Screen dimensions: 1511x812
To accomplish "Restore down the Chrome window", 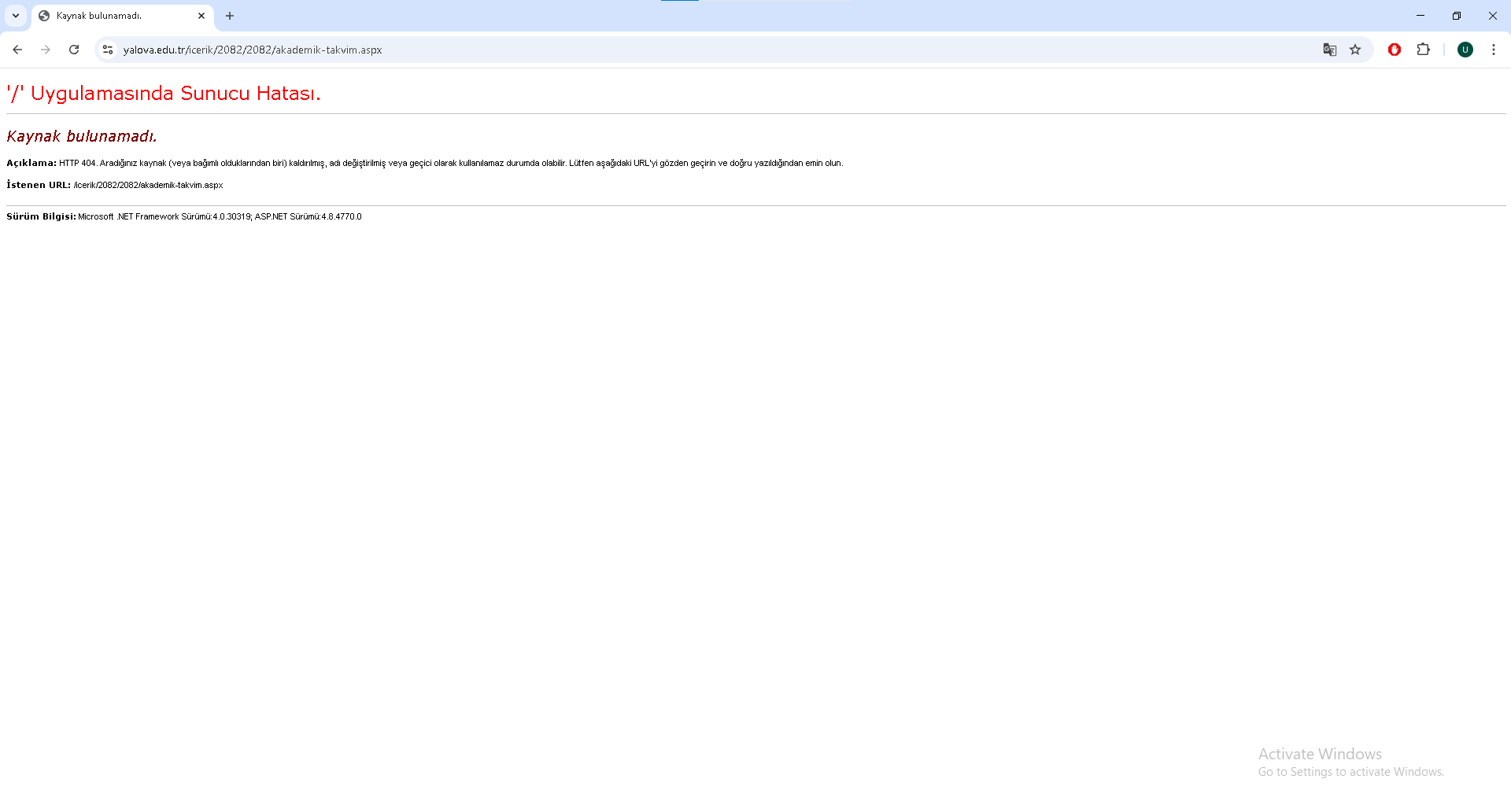I will click(x=1457, y=16).
